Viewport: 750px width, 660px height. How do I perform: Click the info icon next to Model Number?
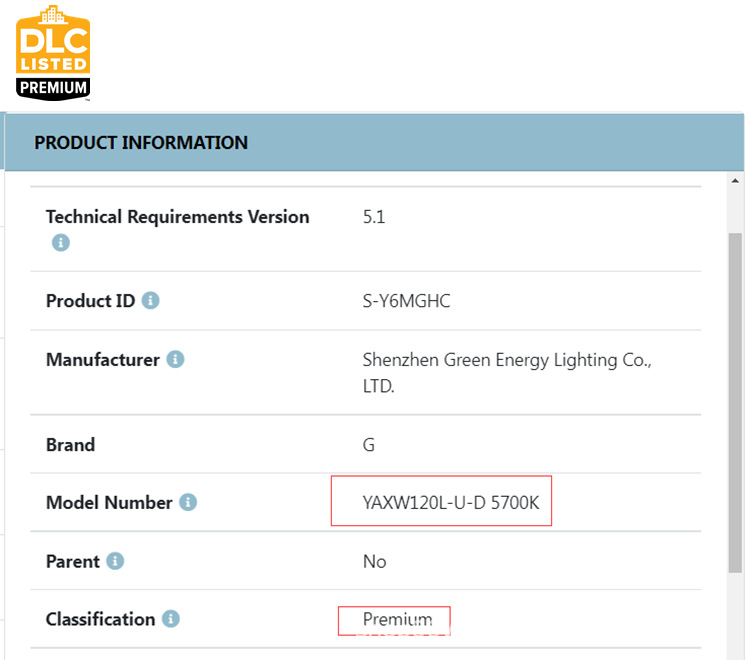pyautogui.click(x=188, y=502)
